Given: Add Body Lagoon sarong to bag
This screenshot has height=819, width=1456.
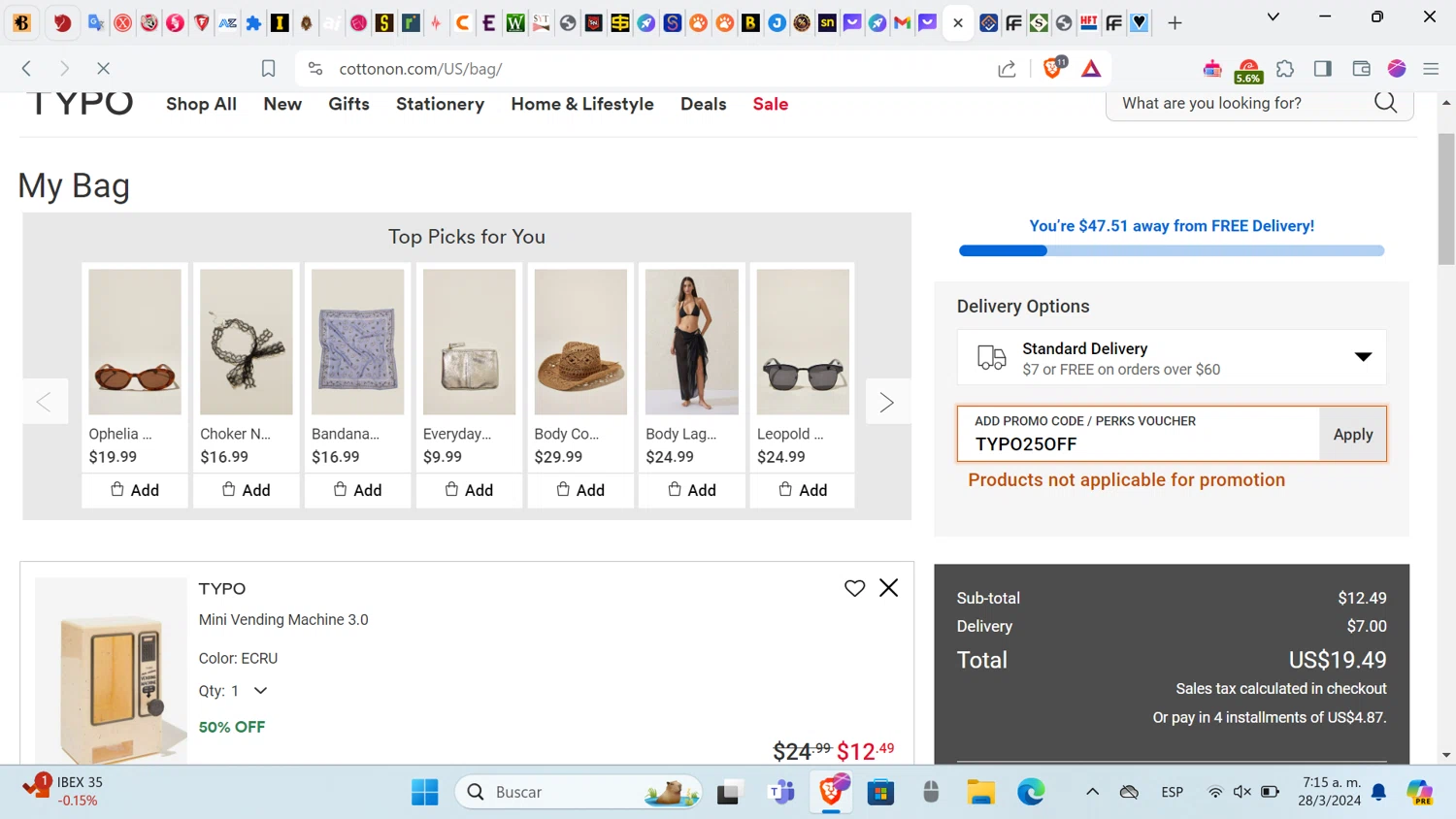Looking at the screenshot, I should click(x=692, y=490).
